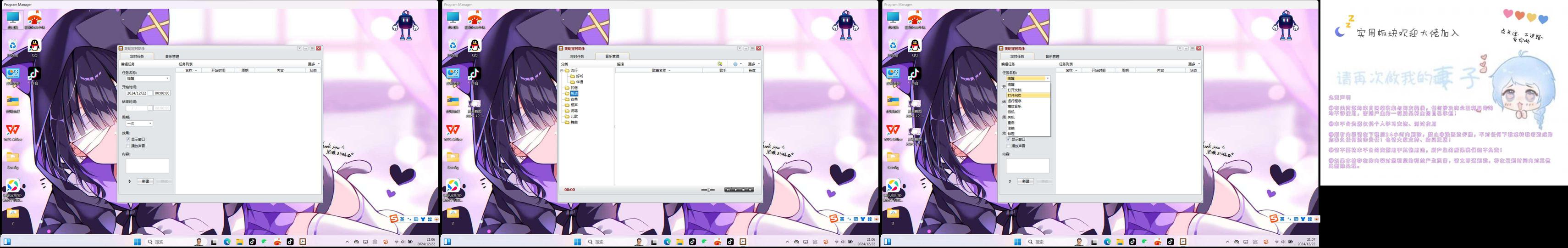This screenshot has width=1568, height=248.
Task: Choose 运行程序 from task name list
Action: coord(1028,101)
